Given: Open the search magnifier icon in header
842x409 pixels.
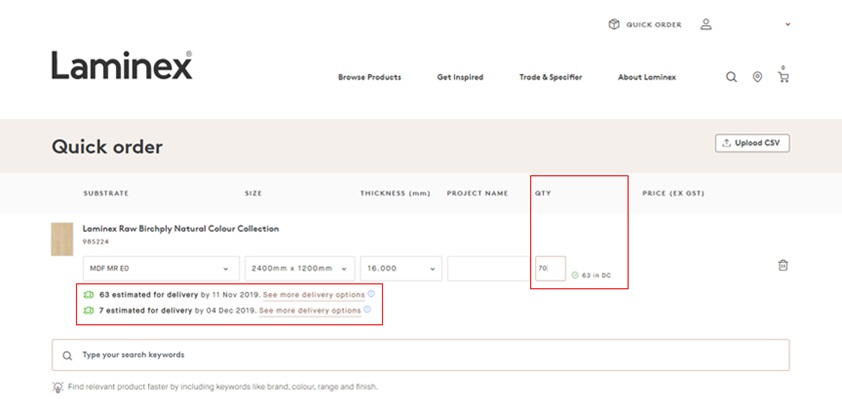Looking at the screenshot, I should (731, 77).
